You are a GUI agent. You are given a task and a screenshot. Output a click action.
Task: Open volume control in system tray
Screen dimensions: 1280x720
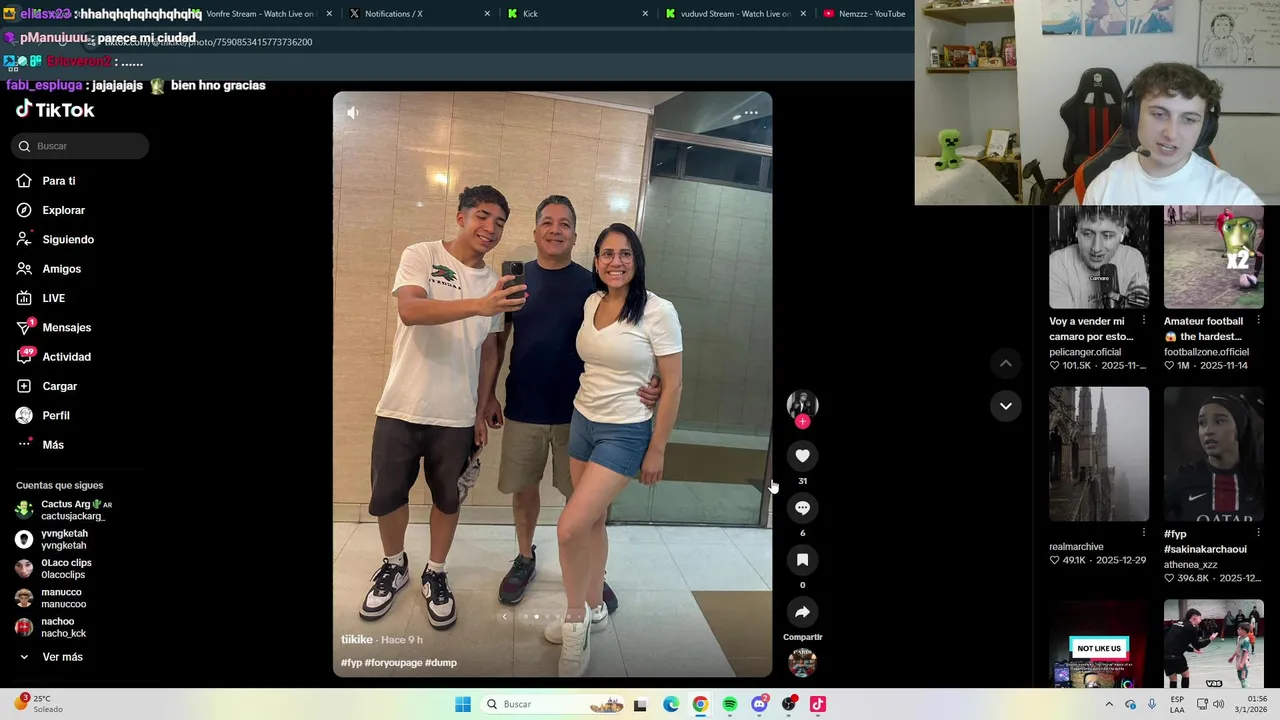pos(1218,704)
